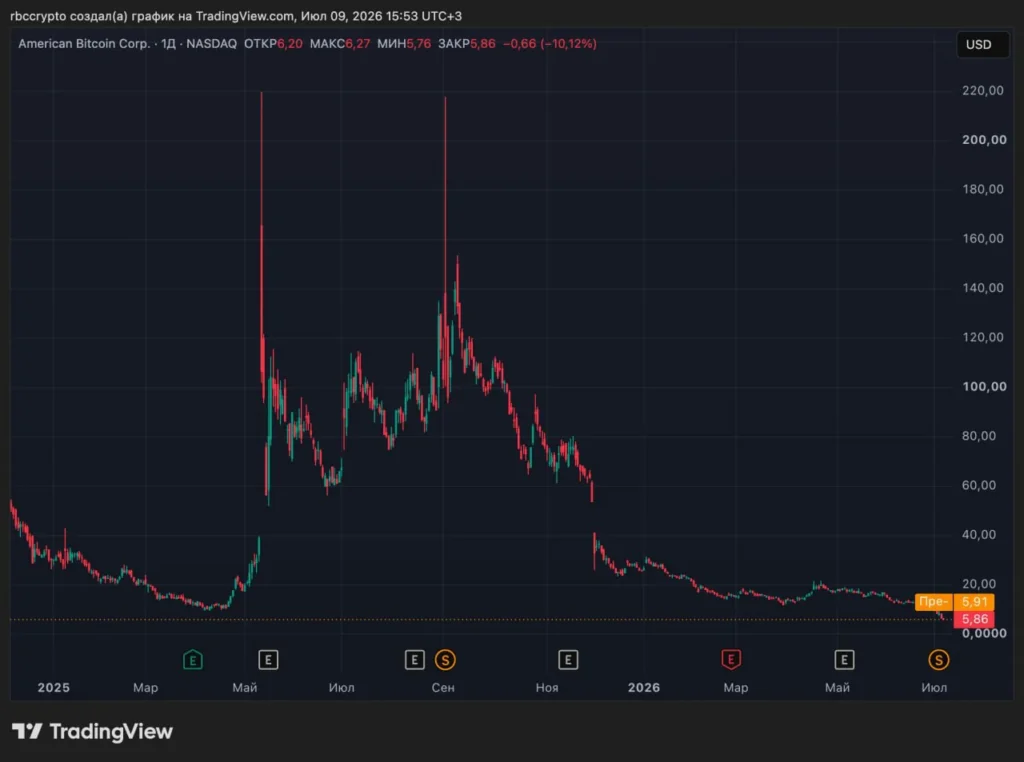The width and height of the screenshot is (1024, 762).
Task: Click the 100,00 price axis label
Action: (984, 387)
